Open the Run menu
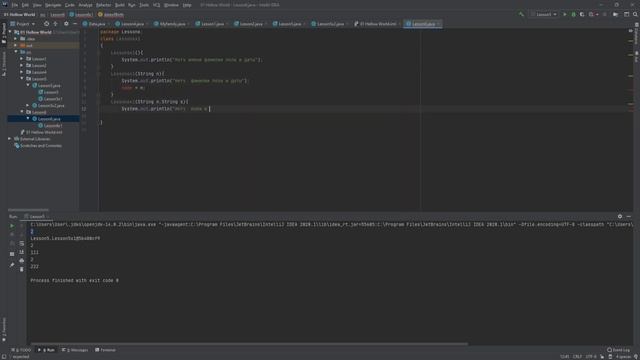640x360 pixels. coord(132,5)
